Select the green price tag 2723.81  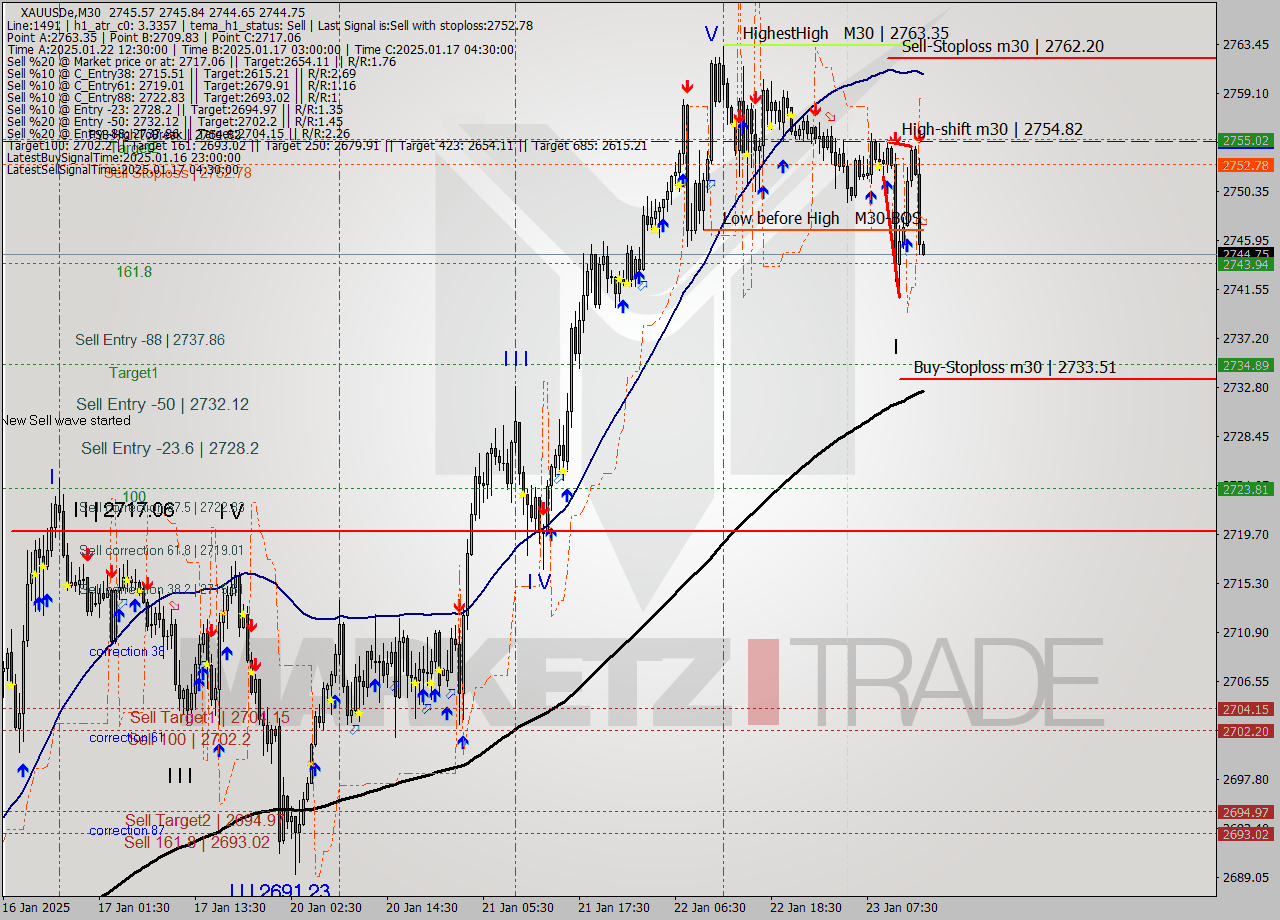coord(1246,489)
